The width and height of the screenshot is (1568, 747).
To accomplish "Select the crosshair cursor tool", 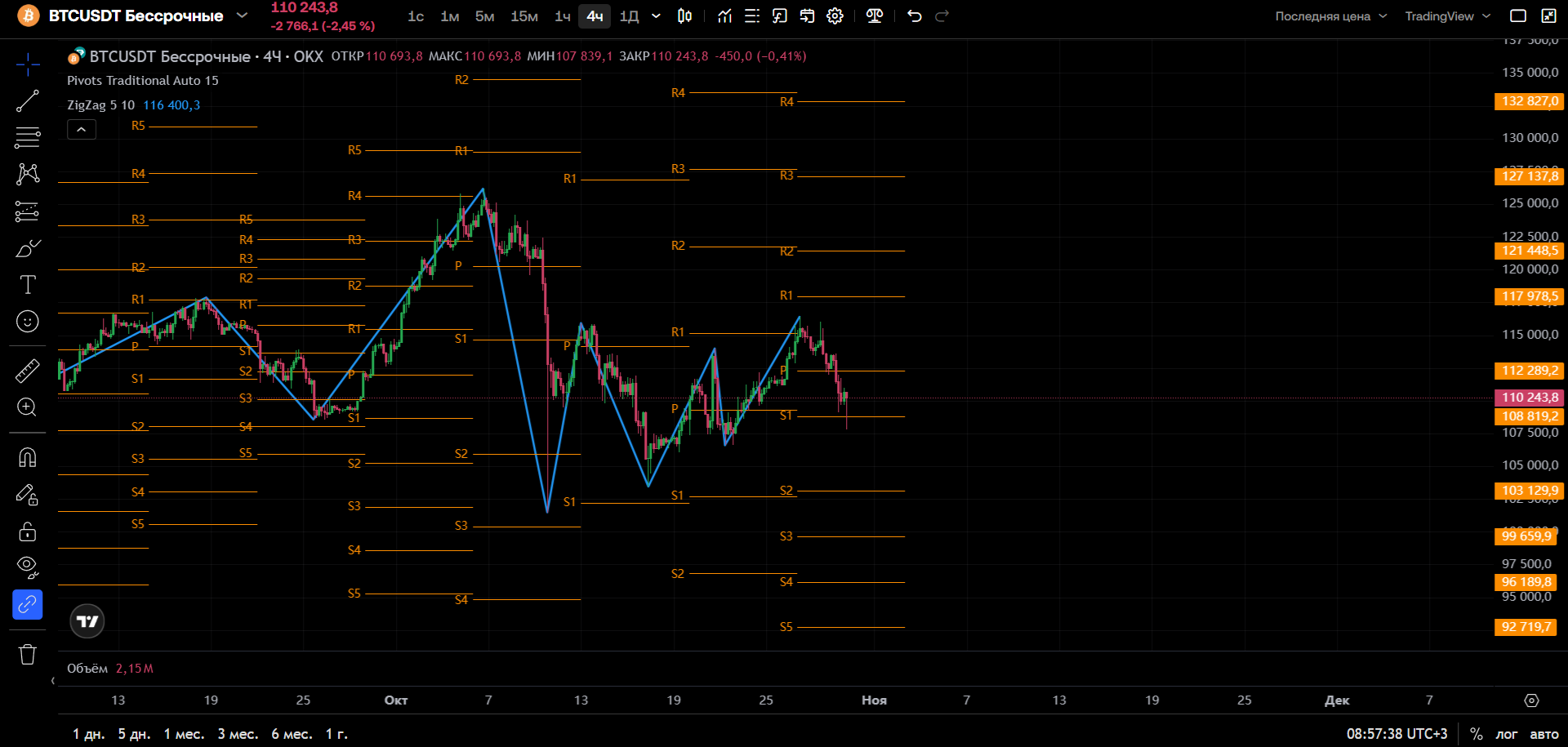I will pos(27,64).
